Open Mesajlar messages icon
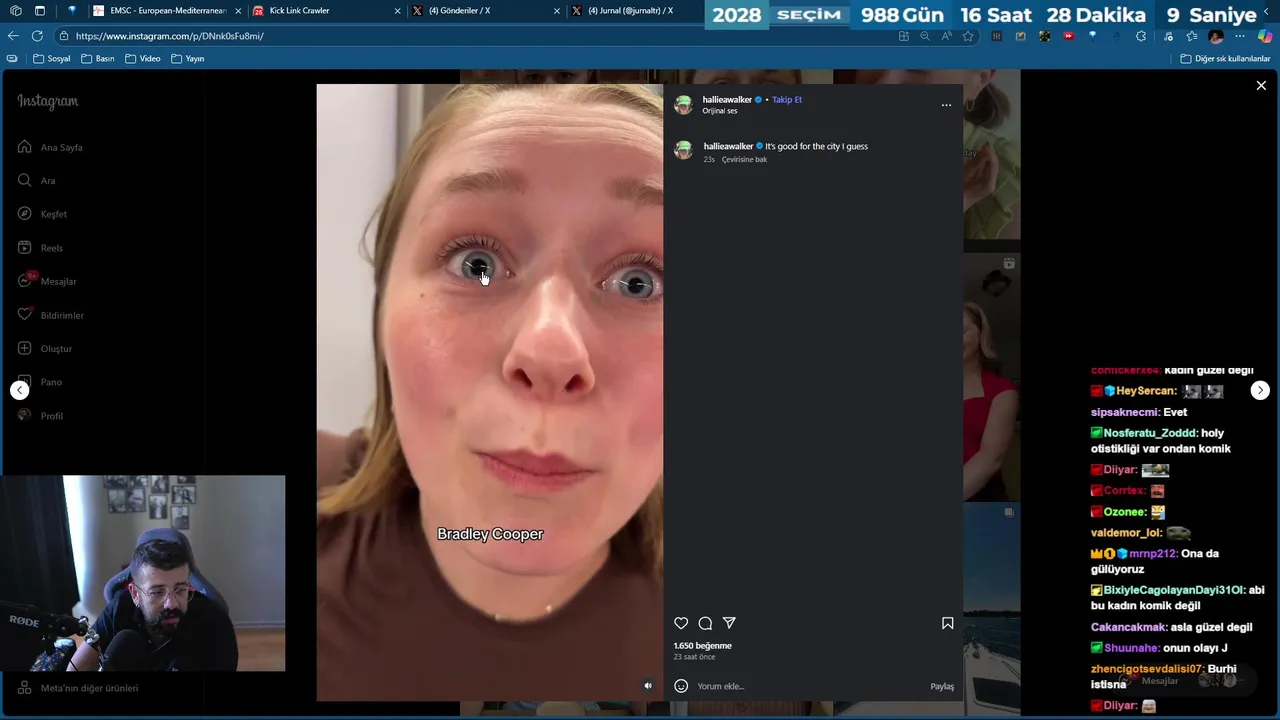The width and height of the screenshot is (1280, 720). coord(24,281)
